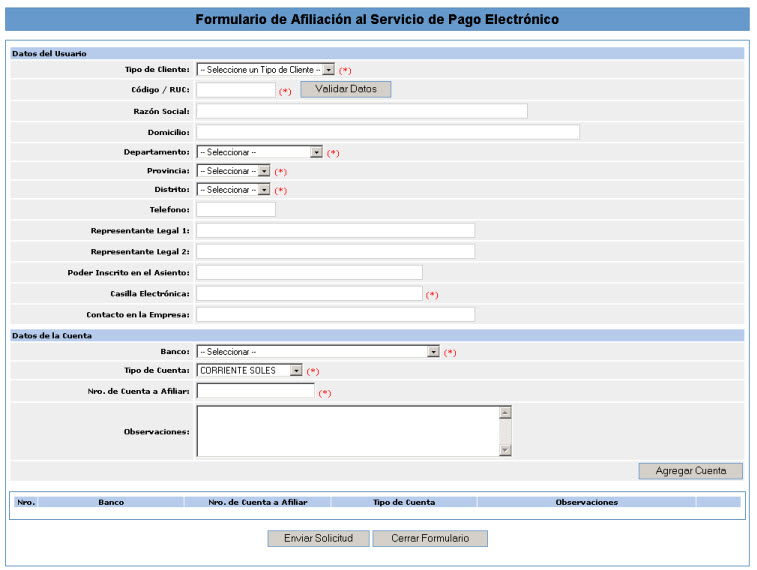
Task: Focus the Razón Social text field
Action: coord(362,111)
